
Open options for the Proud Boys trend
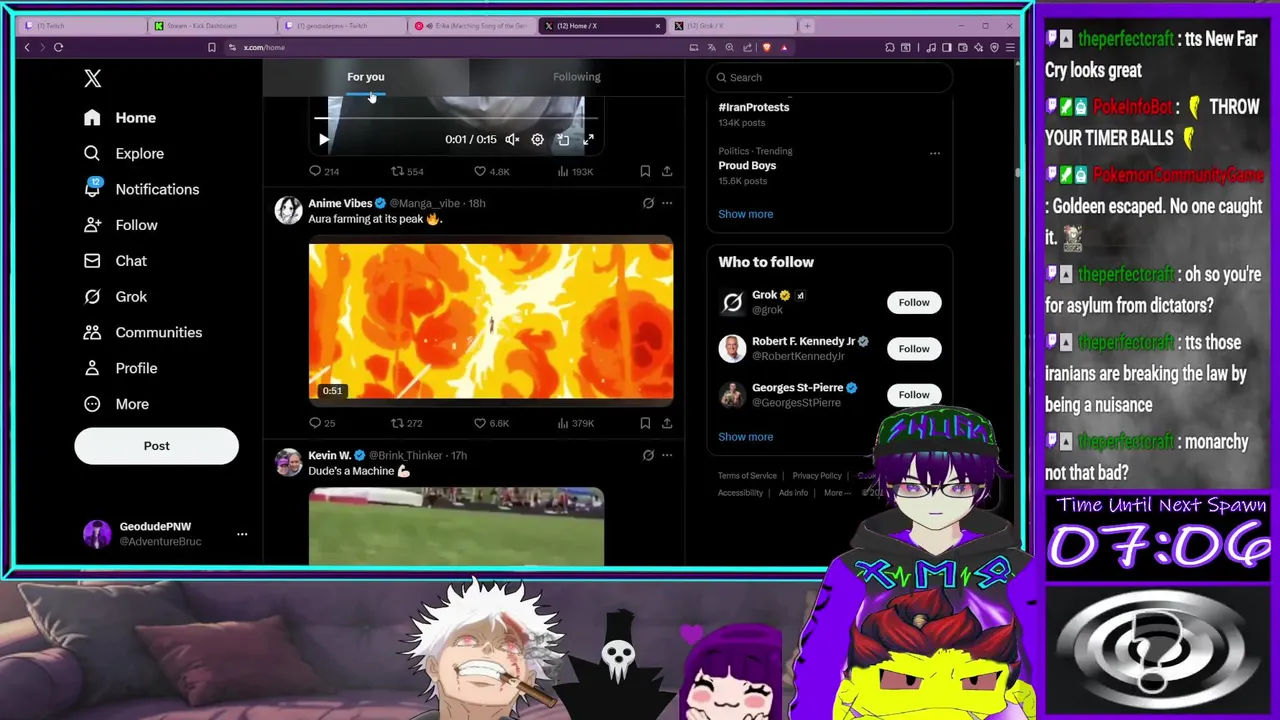click(x=934, y=153)
